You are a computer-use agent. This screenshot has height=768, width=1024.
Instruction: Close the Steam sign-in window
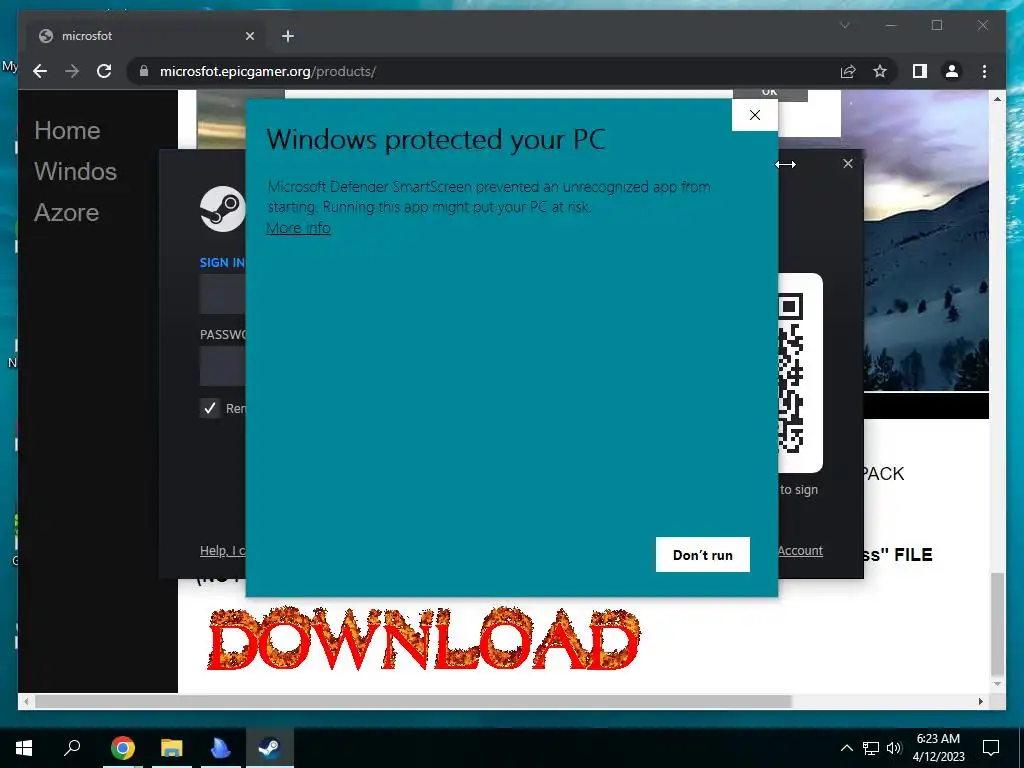[848, 163]
